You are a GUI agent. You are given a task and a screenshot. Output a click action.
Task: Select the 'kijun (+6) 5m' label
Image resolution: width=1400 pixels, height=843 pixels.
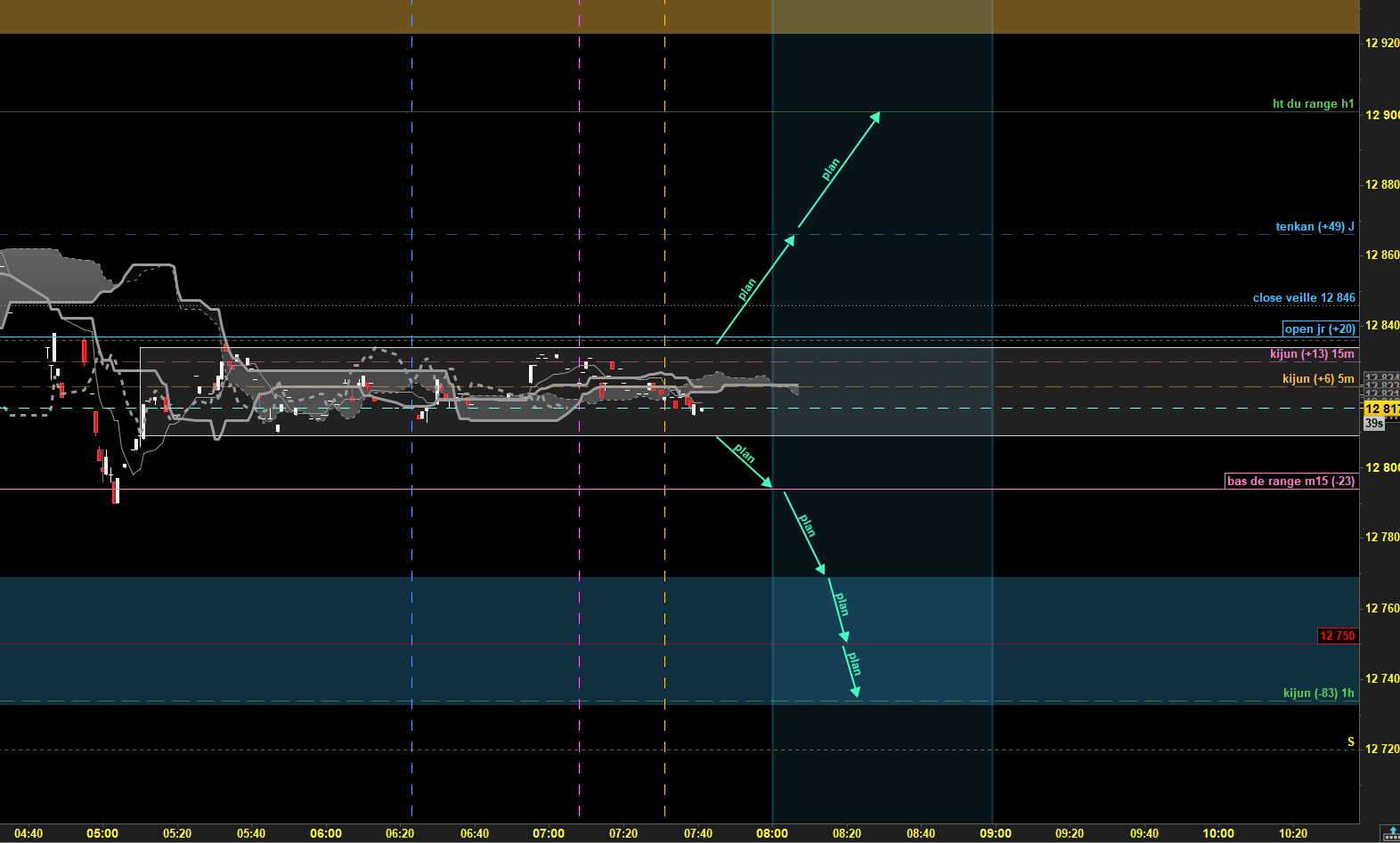point(1318,378)
